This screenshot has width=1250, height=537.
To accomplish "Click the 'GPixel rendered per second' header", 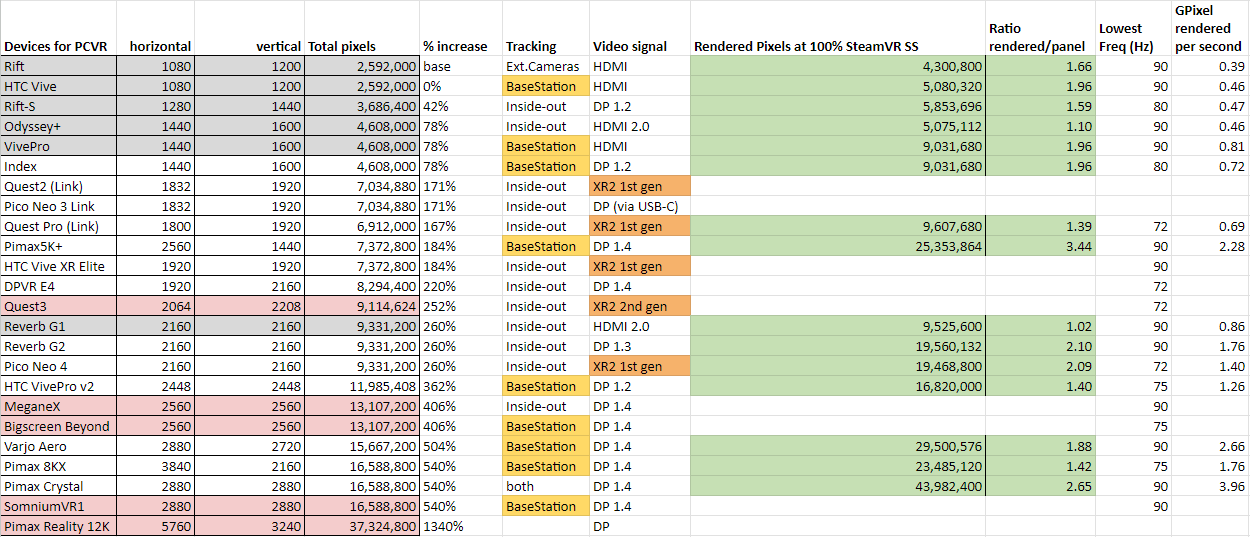I will coord(1208,28).
